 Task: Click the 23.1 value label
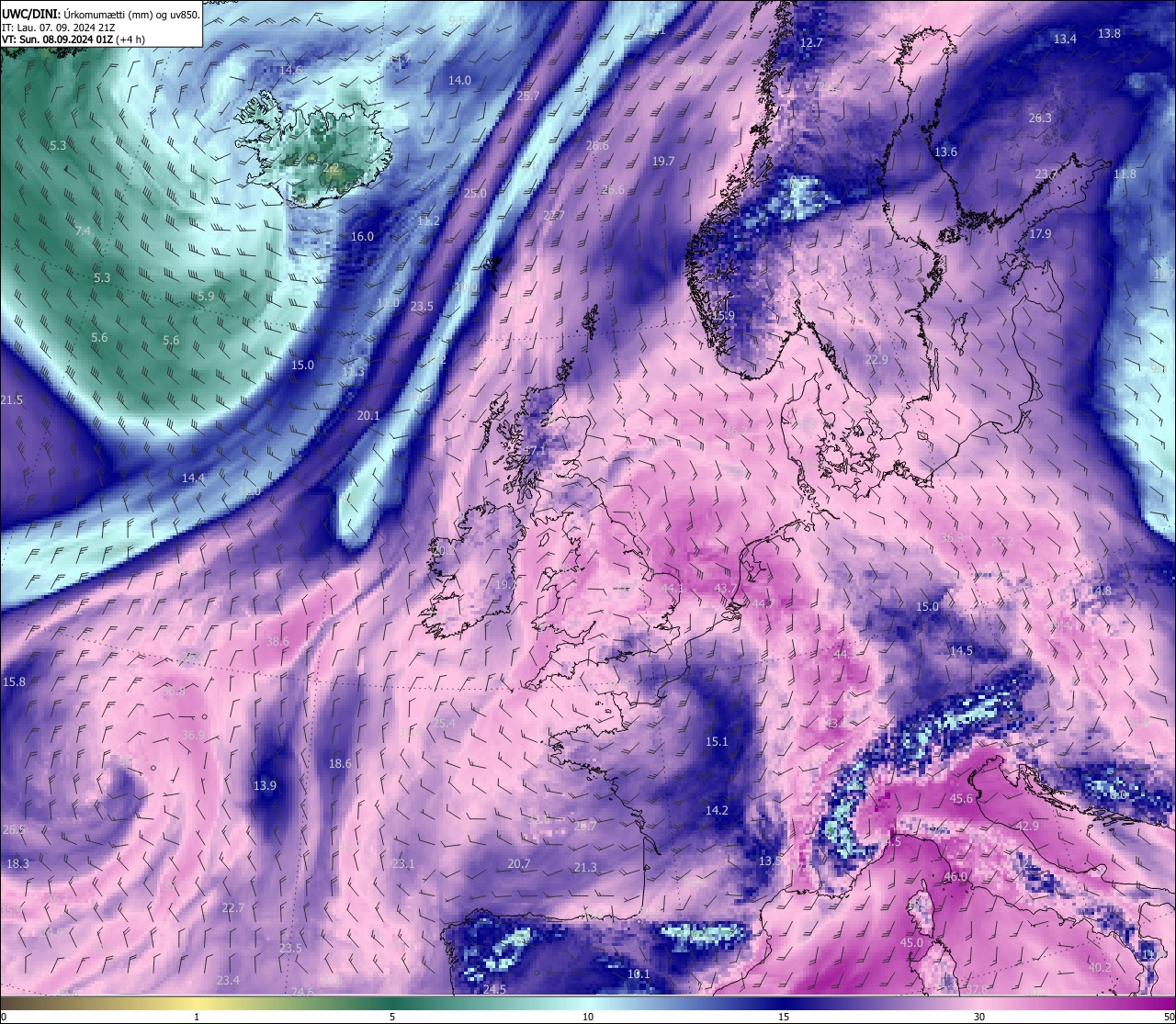tap(403, 864)
